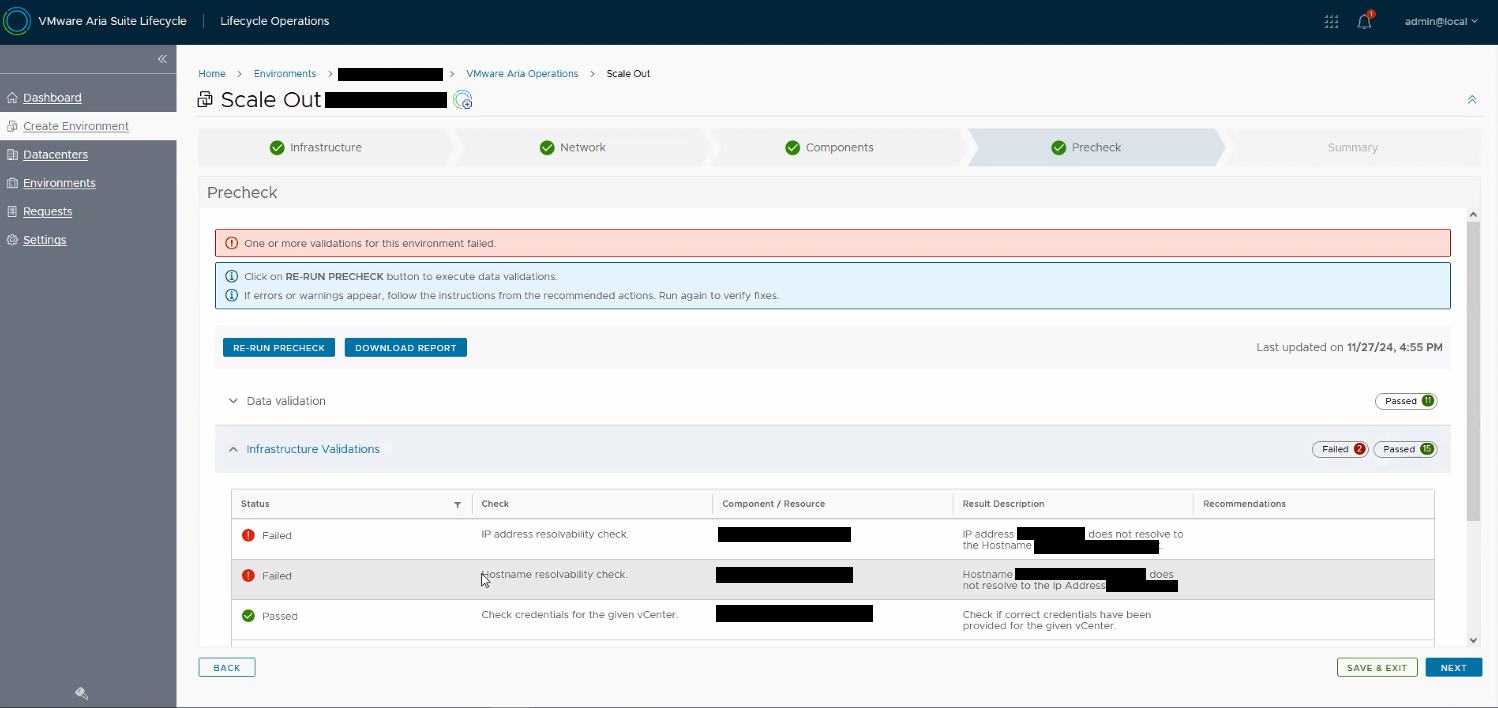This screenshot has height=708, width=1498.
Task: Open the apps grid switcher icon
Action: (x=1331, y=21)
